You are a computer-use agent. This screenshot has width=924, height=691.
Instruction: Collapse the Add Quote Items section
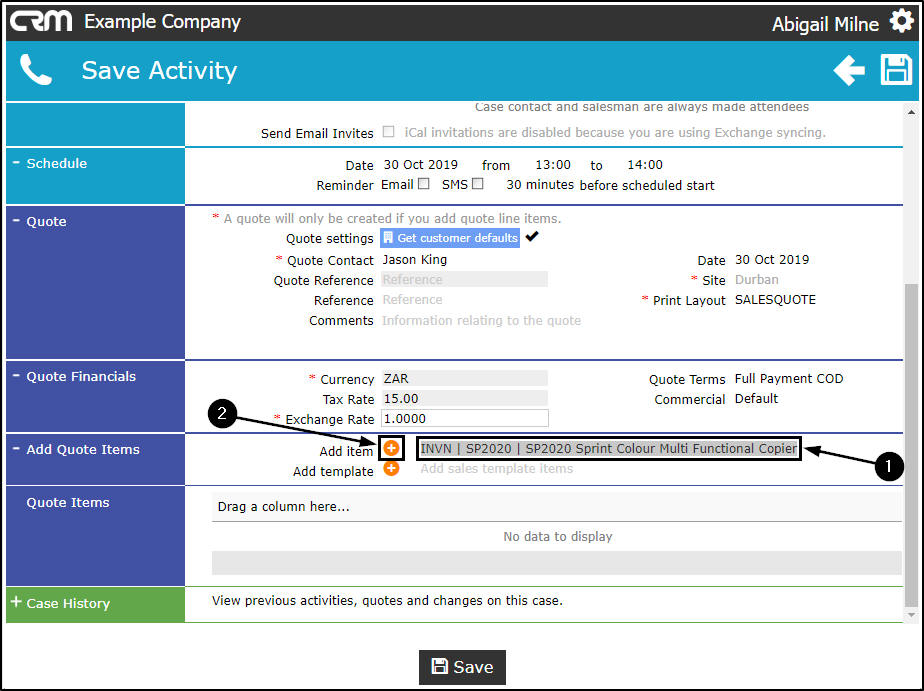(16, 449)
